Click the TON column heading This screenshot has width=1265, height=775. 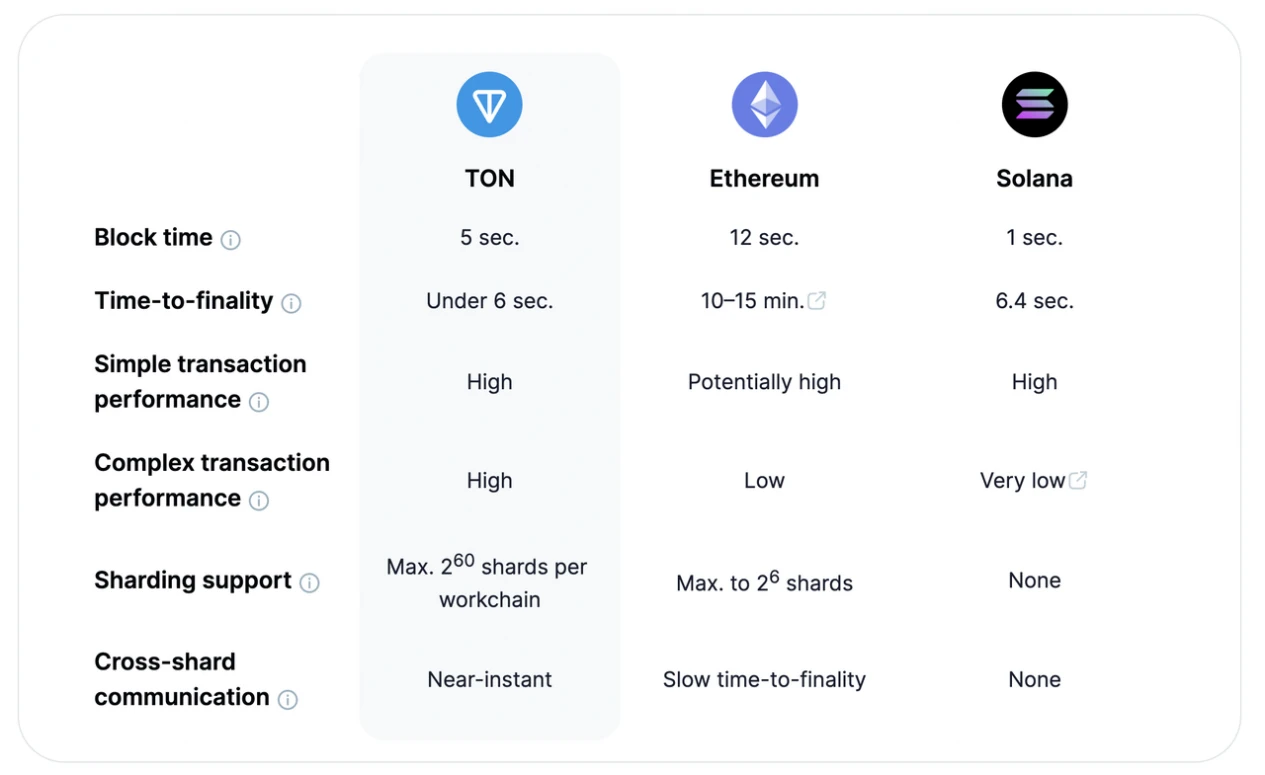pyautogui.click(x=489, y=179)
